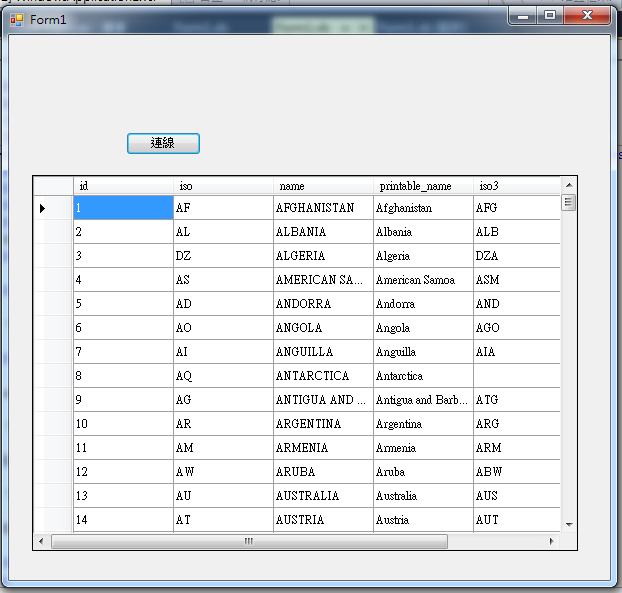Viewport: 622px width, 593px height.
Task: Maximize the Form1 window
Action: click(x=550, y=16)
